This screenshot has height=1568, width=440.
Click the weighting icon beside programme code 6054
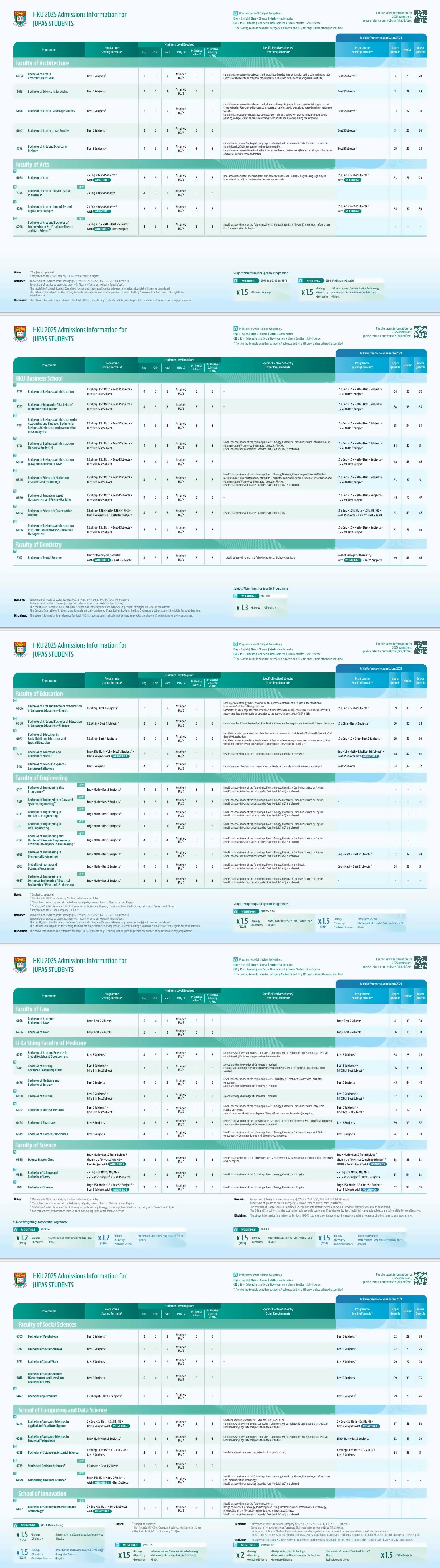coord(15,171)
